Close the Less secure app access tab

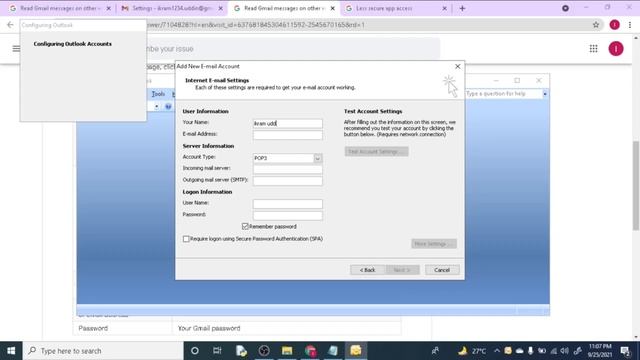[444, 8]
